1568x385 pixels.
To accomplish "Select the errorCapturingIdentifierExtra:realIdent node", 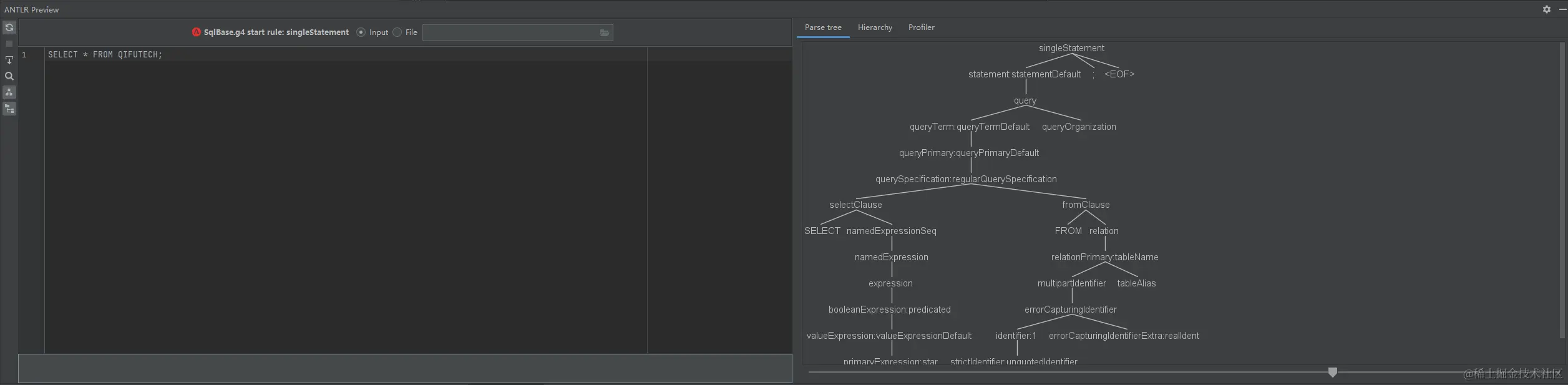I will pyautogui.click(x=1124, y=336).
